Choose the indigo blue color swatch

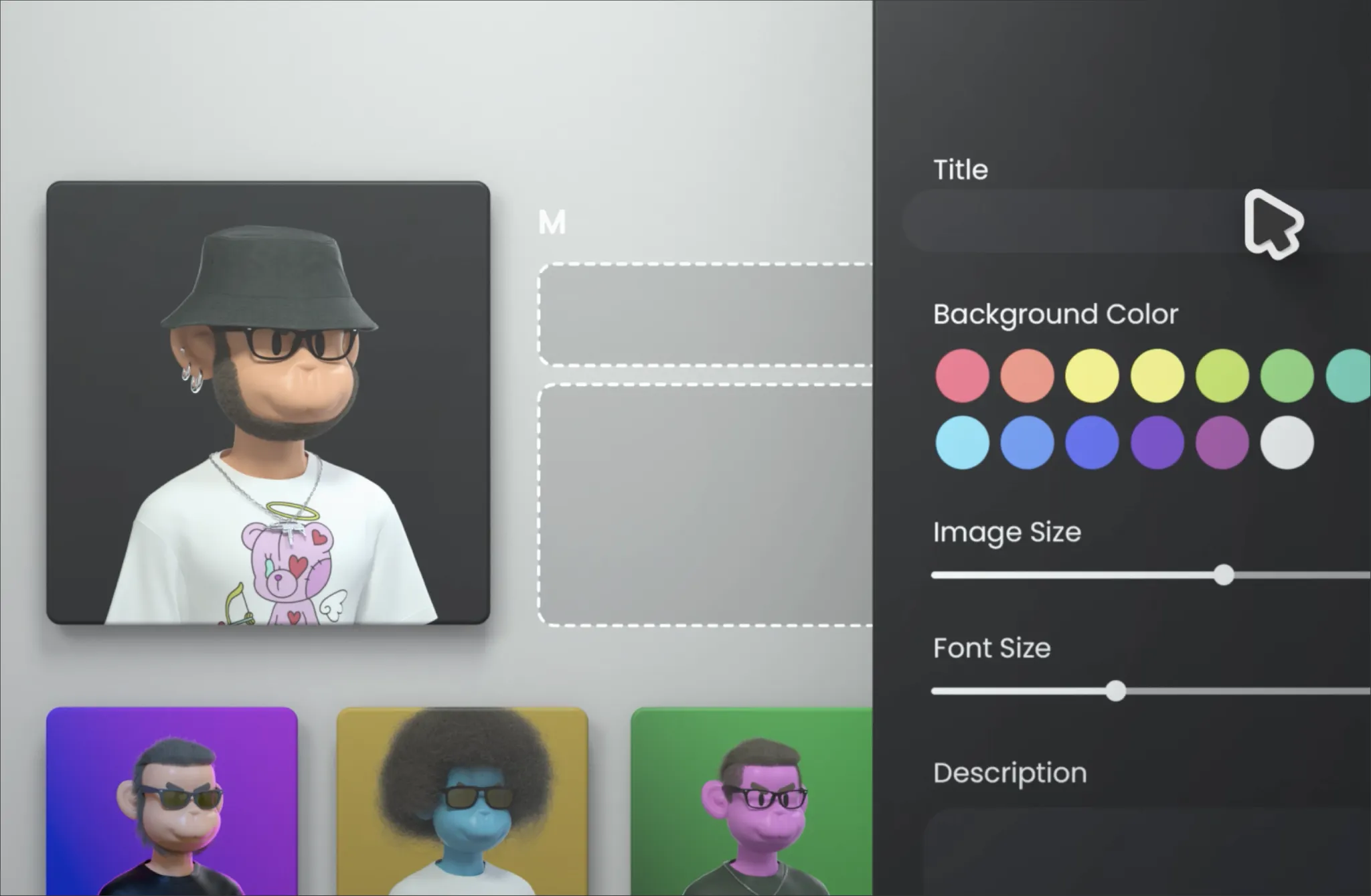(x=1092, y=442)
